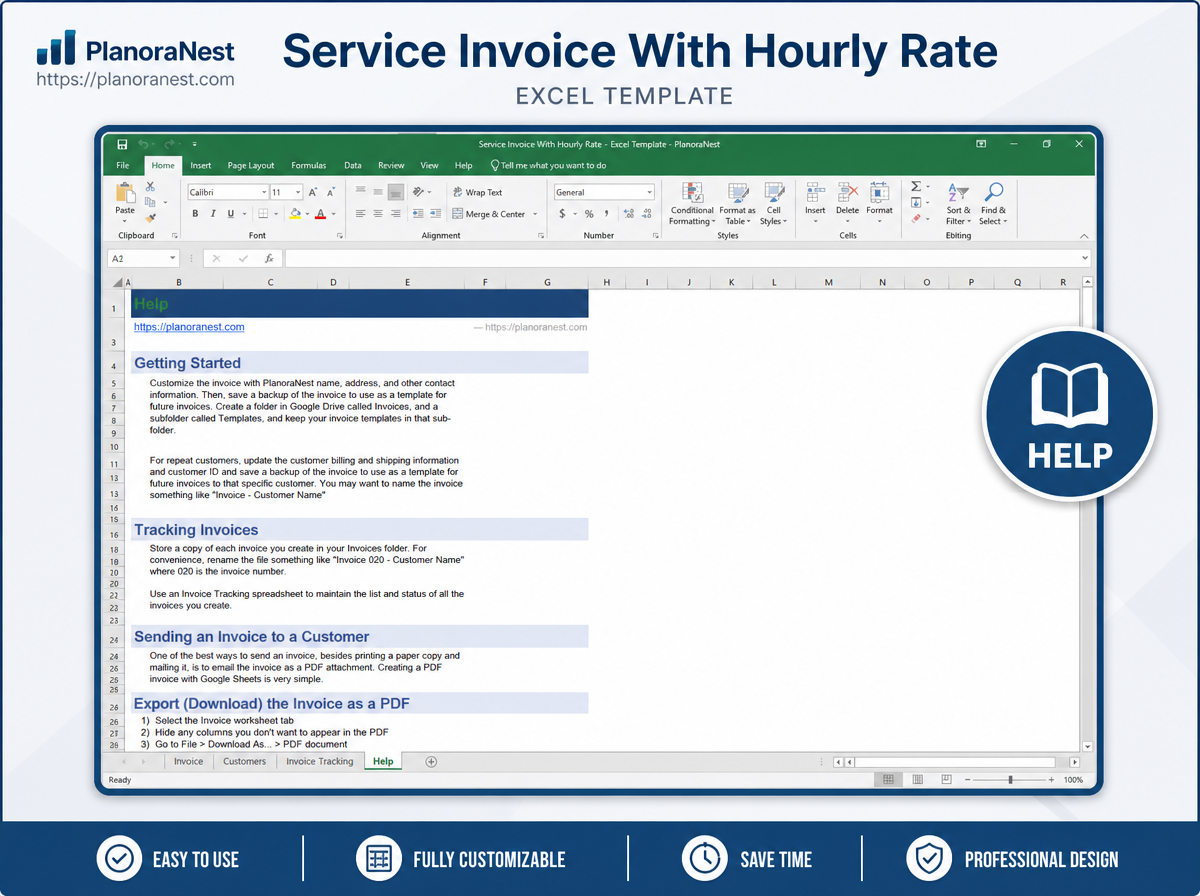Click the Middle Align icon
The image size is (1200, 896).
click(x=378, y=192)
